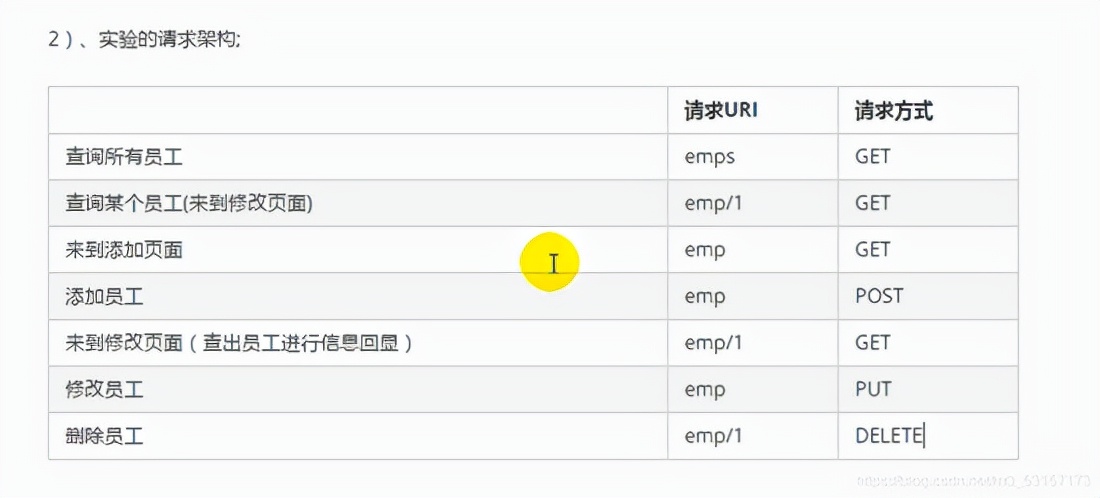Click the POST request method cell
Viewport: 1100px width, 498px height.
coord(879,296)
